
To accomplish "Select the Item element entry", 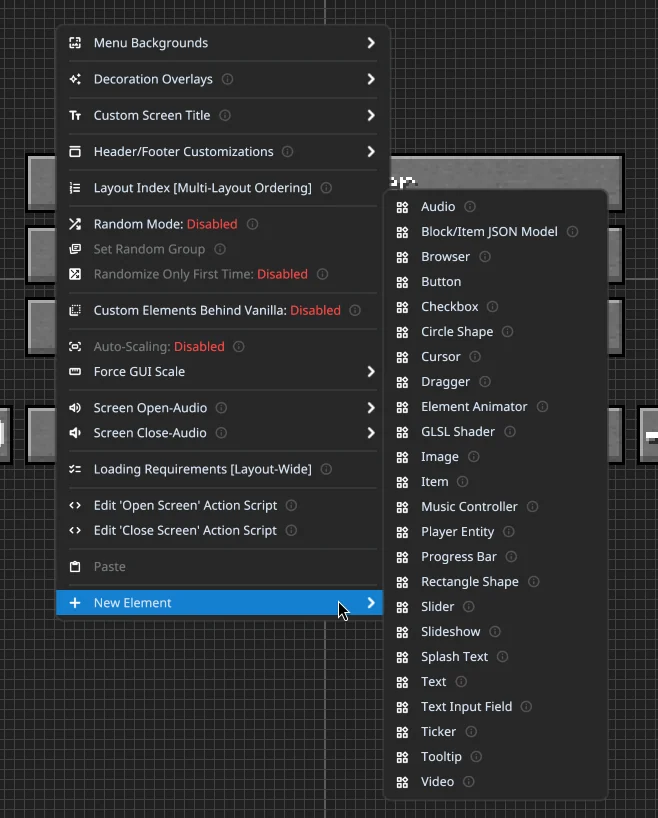I will click(496, 482).
